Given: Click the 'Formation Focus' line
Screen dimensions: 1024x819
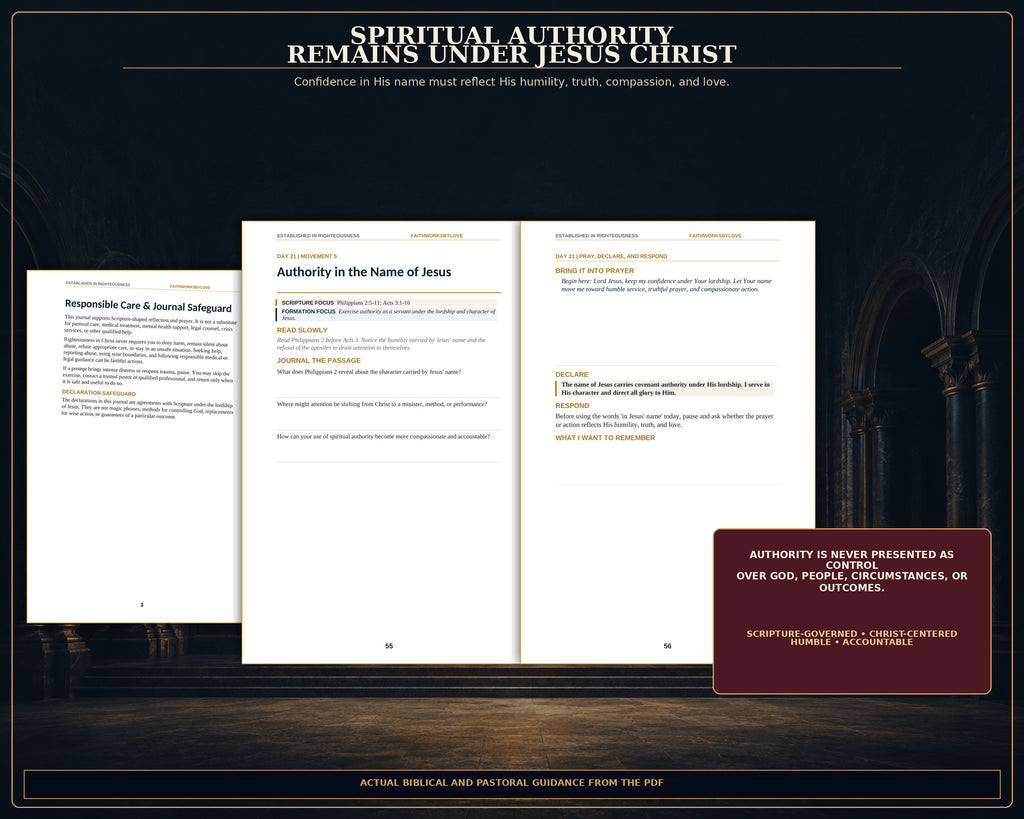Looking at the screenshot, I should [387, 314].
